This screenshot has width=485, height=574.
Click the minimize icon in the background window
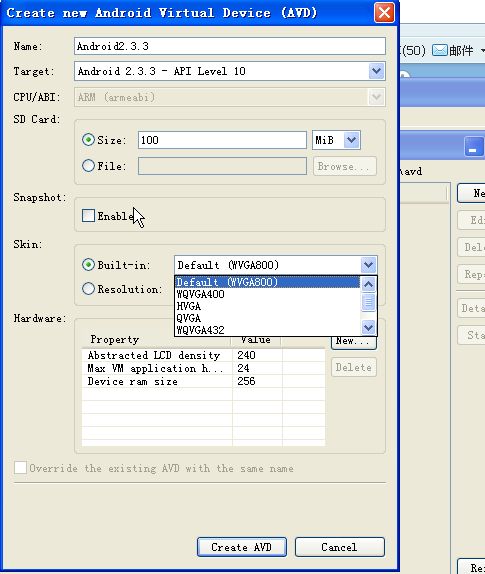[474, 147]
